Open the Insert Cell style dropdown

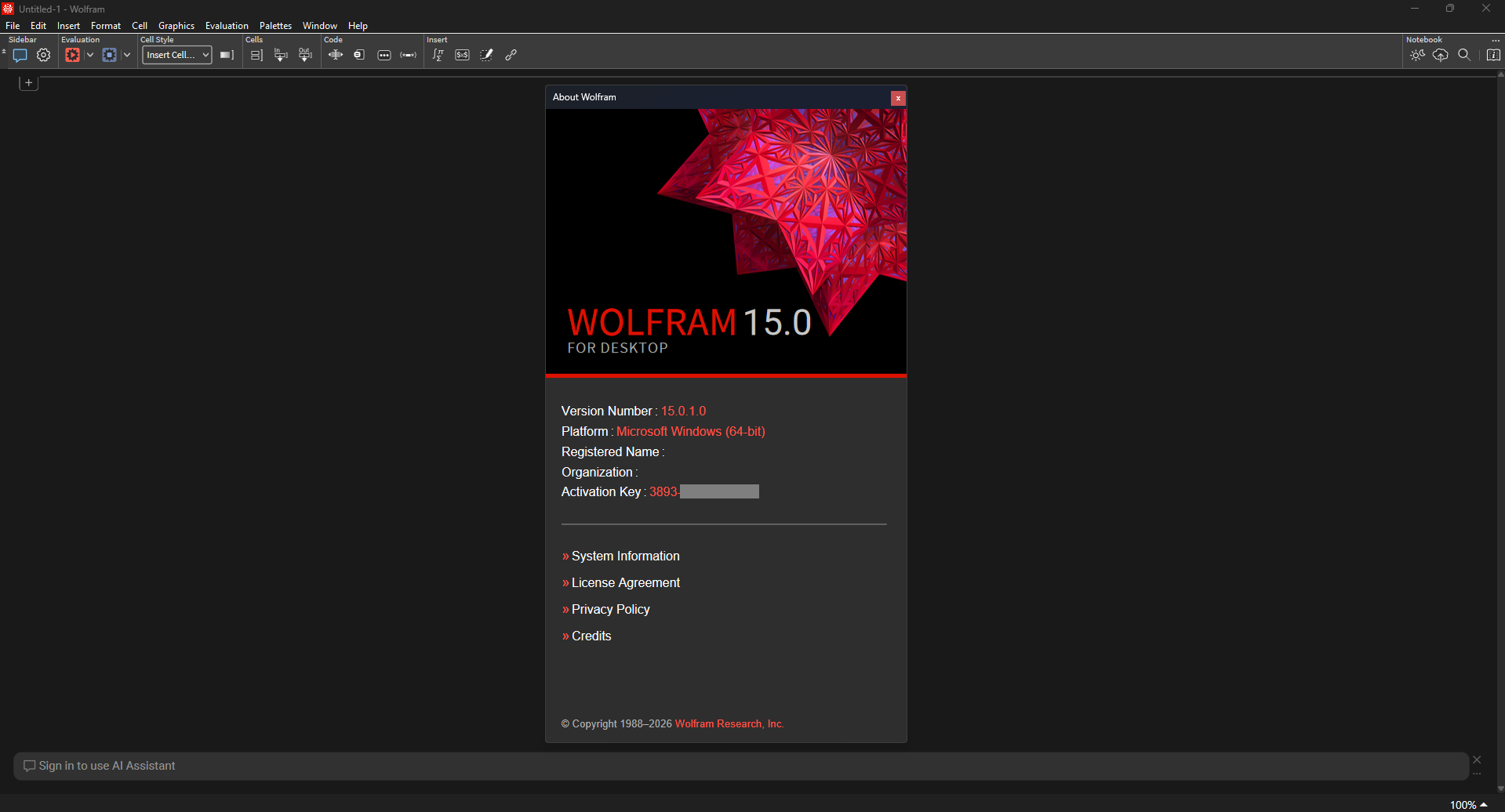pos(177,55)
